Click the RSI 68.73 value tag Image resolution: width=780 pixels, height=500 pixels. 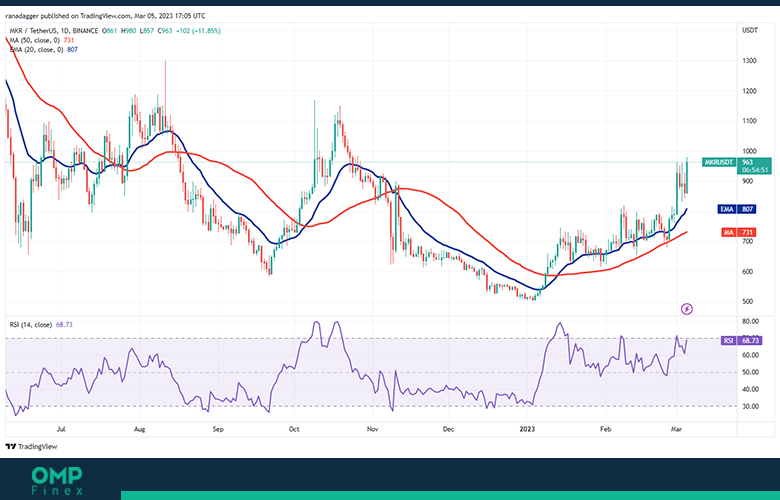point(741,340)
